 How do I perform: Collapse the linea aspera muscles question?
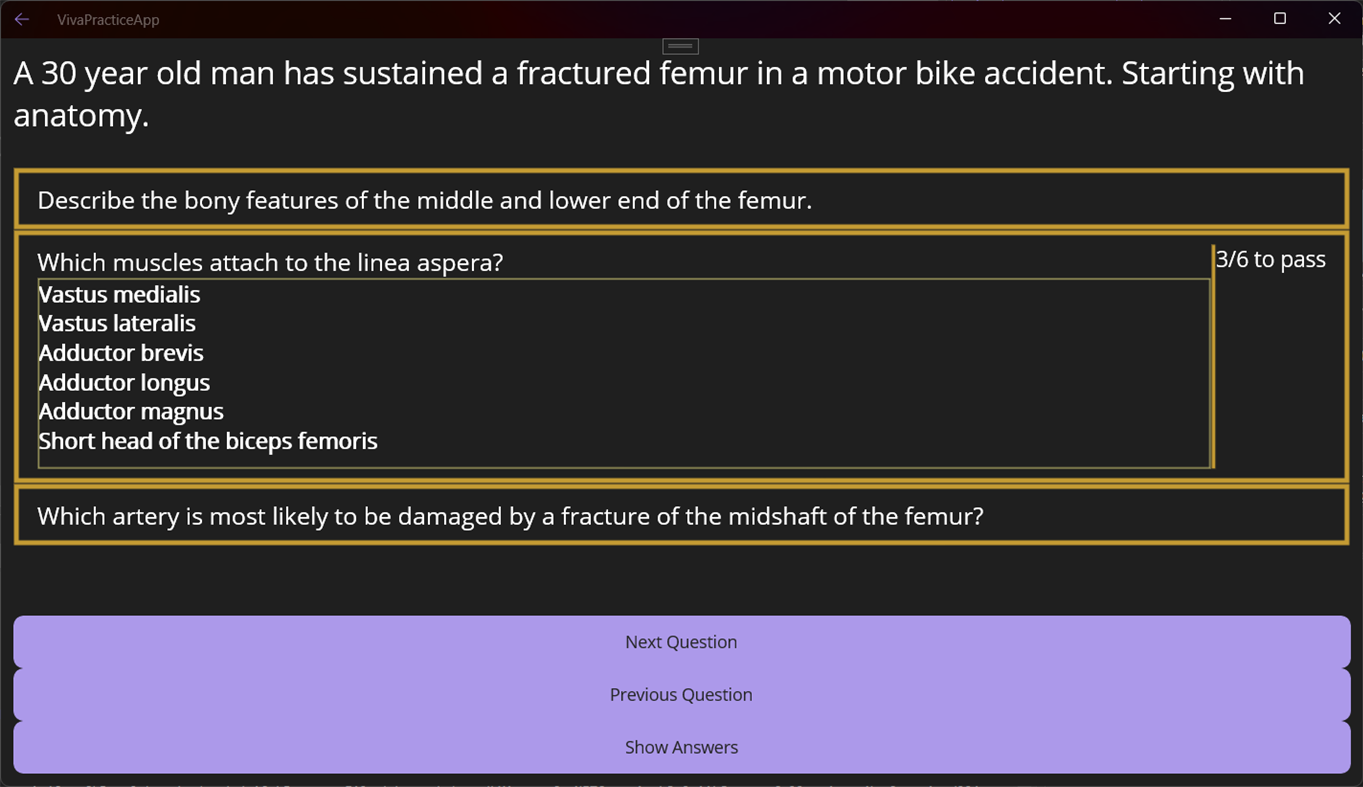[x=270, y=262]
